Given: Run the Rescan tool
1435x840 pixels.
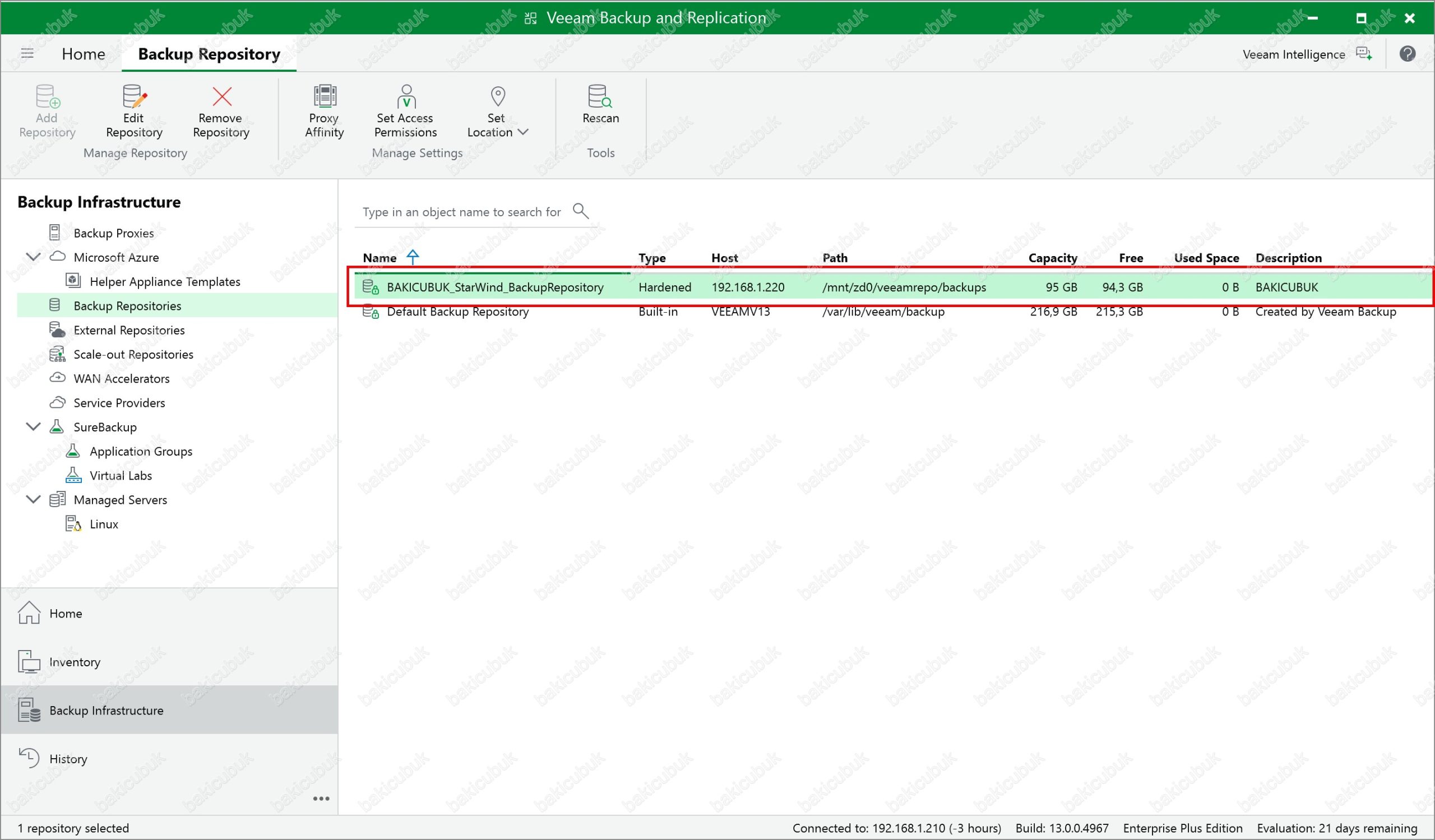Looking at the screenshot, I should tap(600, 105).
